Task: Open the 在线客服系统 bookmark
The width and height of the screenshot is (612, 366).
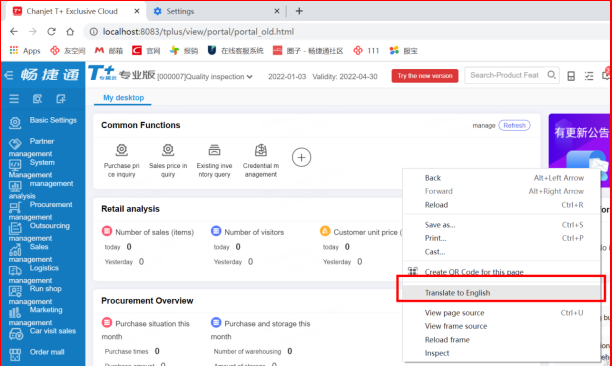Action: coord(236,50)
